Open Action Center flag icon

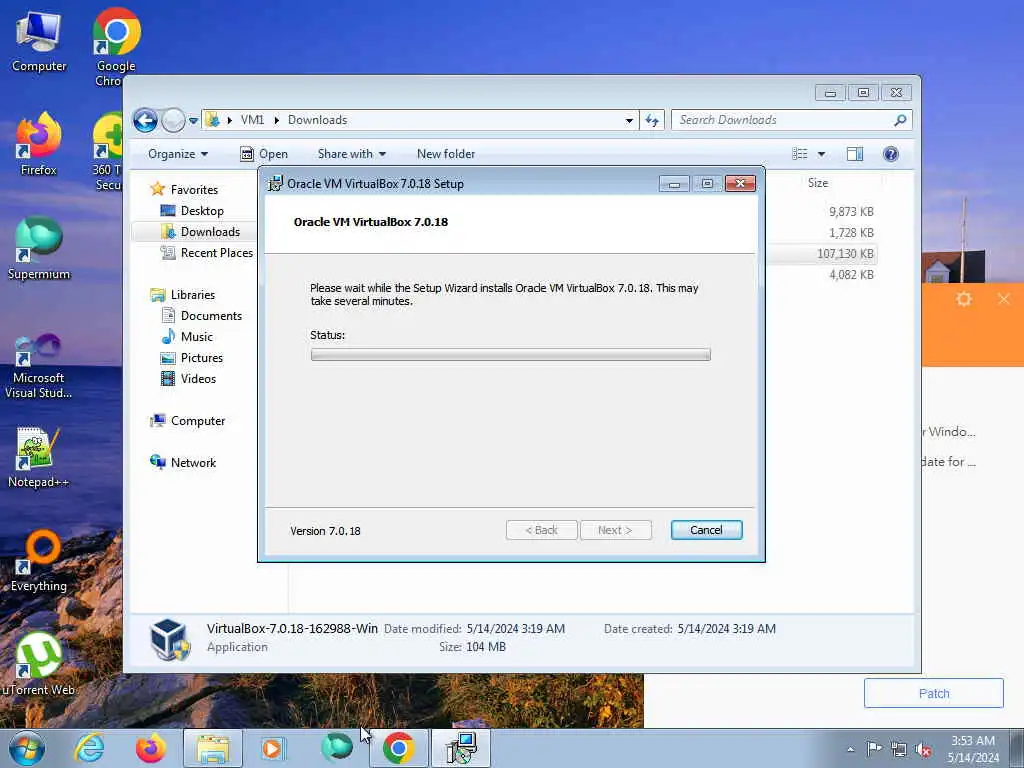[874, 748]
